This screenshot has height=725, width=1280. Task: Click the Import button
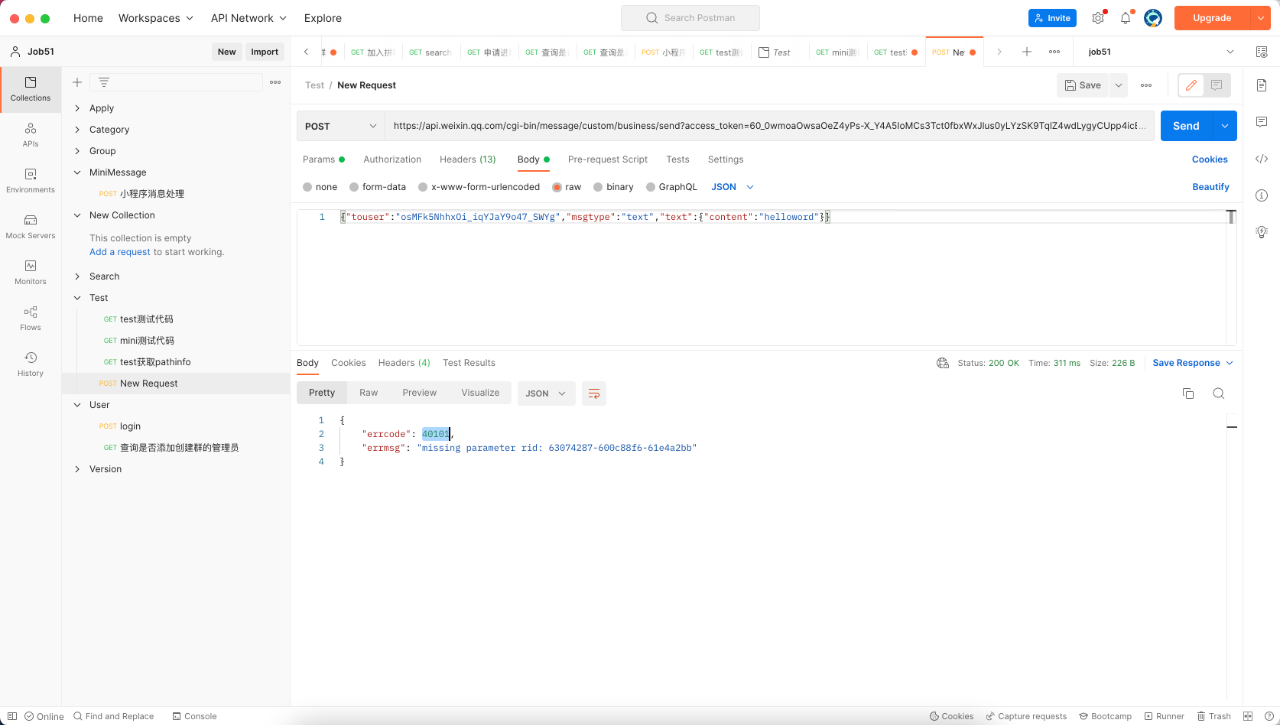point(264,52)
